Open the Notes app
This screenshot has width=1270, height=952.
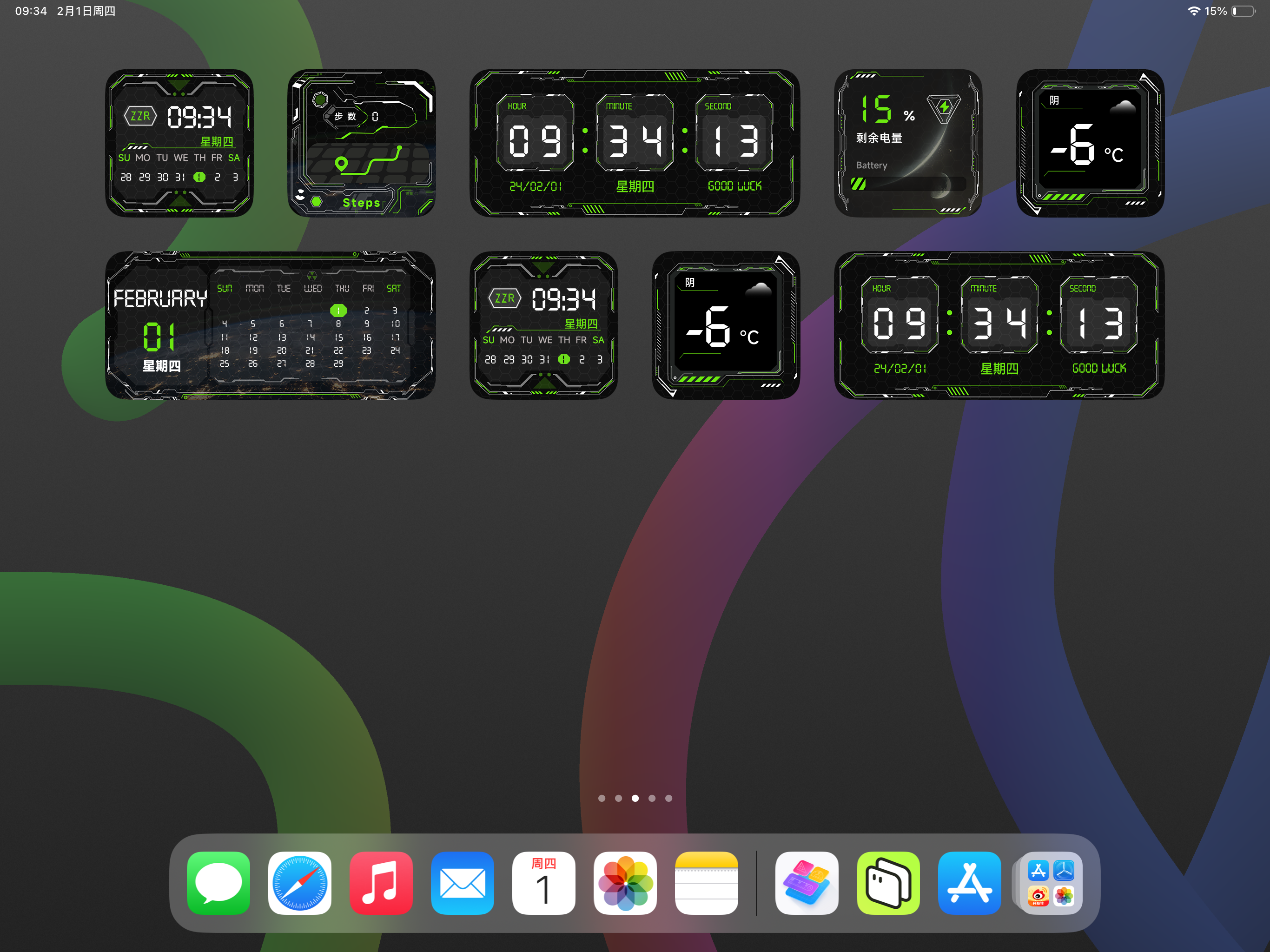[x=707, y=883]
